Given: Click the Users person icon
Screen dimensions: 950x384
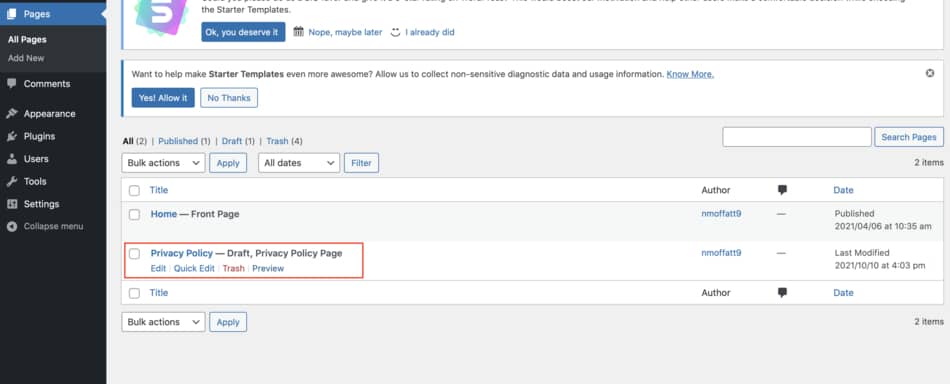Looking at the screenshot, I should coord(12,159).
